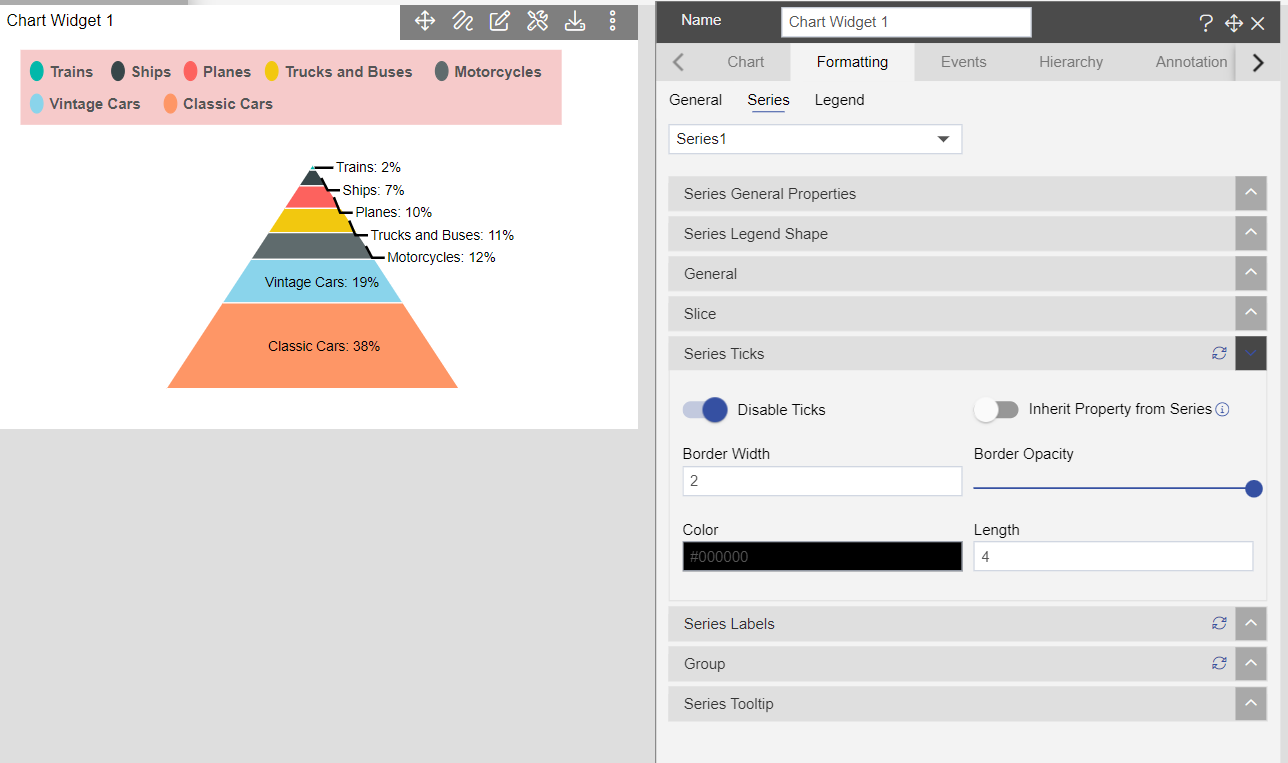Reset Series Ticks with refresh icon
This screenshot has width=1288, height=763.
tap(1219, 353)
